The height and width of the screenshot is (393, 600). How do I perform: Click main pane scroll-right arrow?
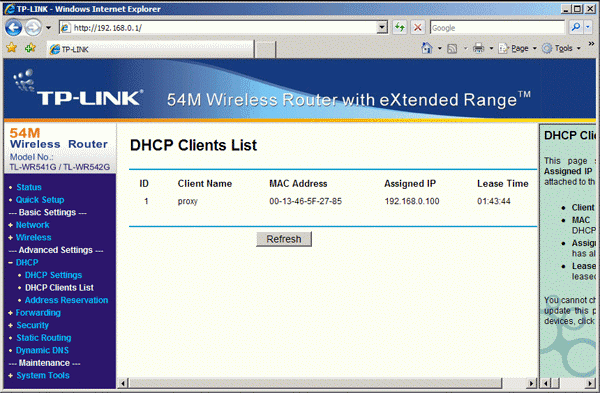(x=532, y=383)
